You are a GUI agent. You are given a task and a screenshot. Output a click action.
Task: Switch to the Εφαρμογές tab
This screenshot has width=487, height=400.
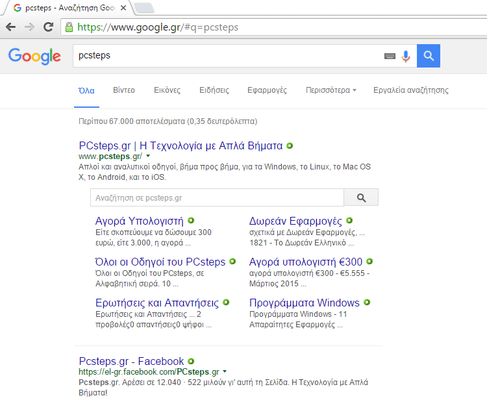coord(267,90)
